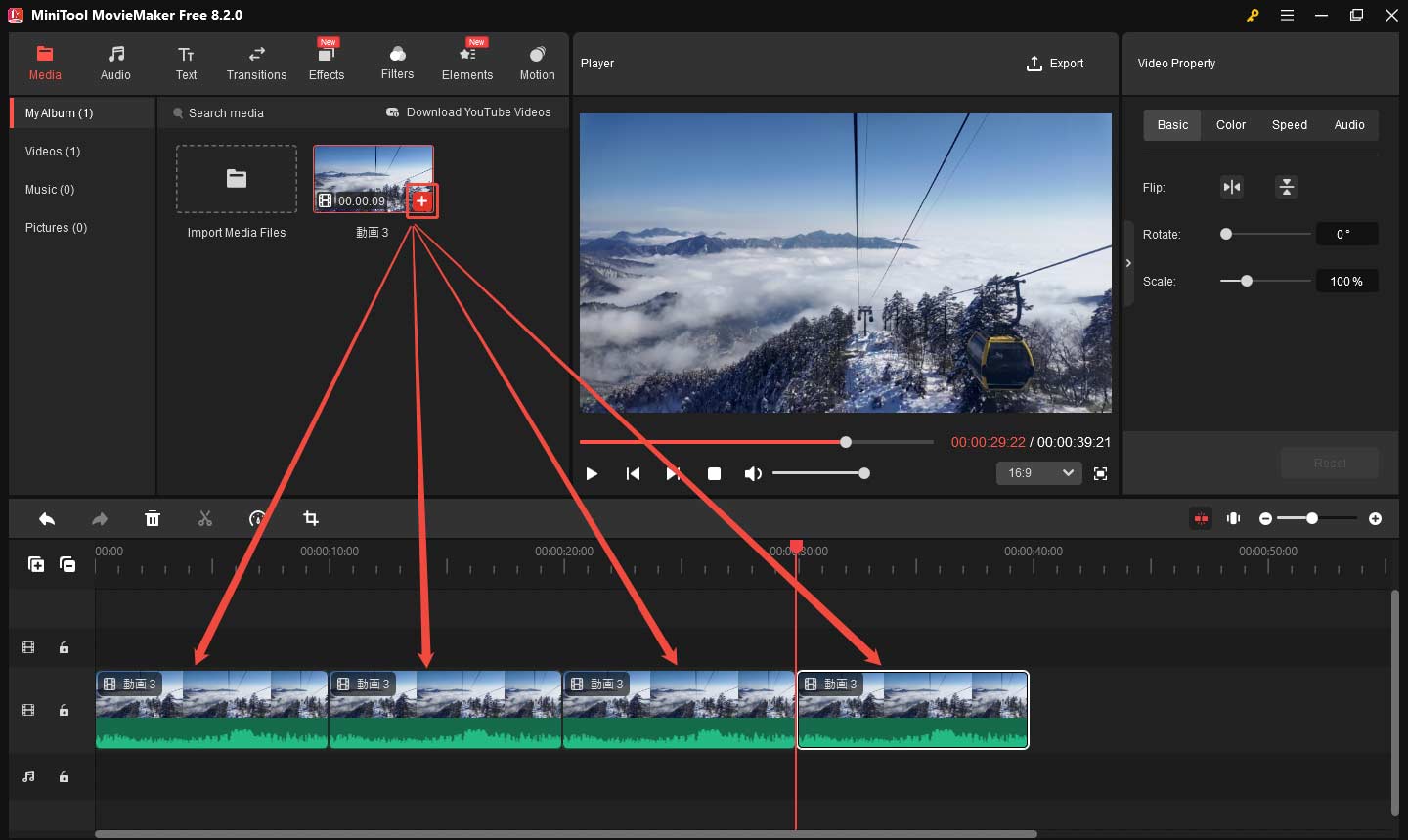Screen dimensions: 1408x840
Task: Toggle lock on main video track
Action: point(64,710)
